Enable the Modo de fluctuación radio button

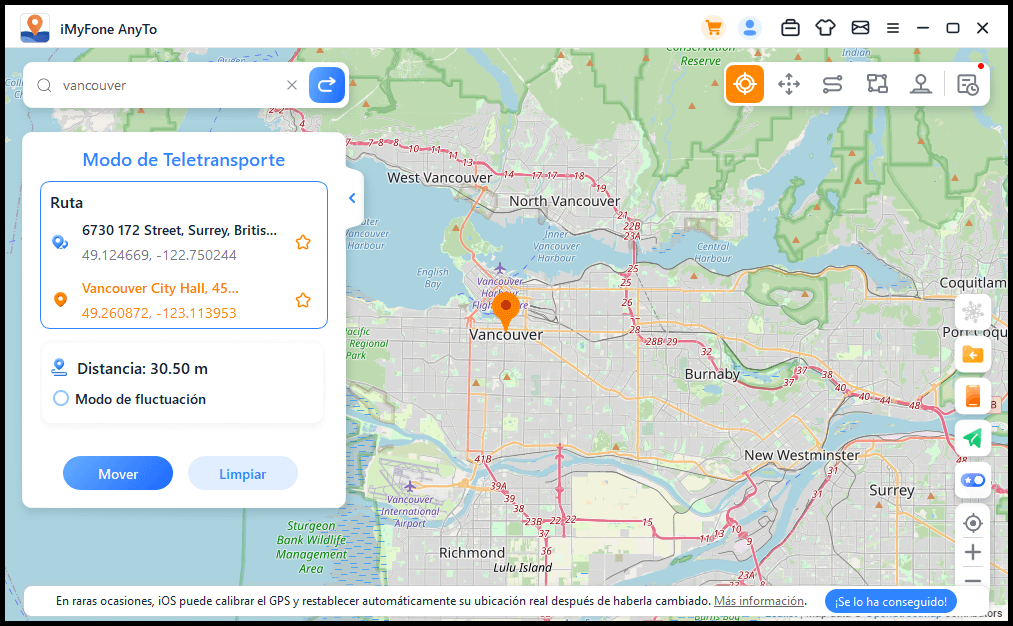click(61, 399)
